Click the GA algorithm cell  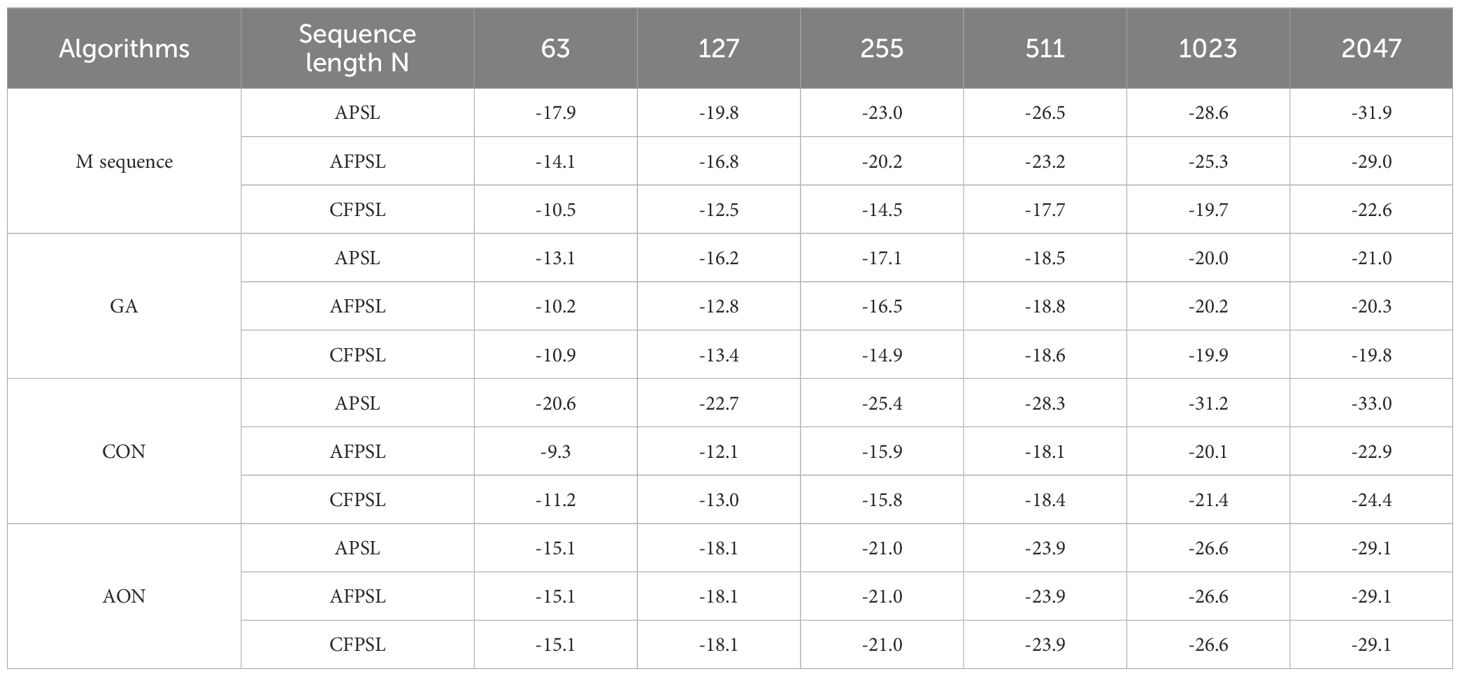click(124, 307)
